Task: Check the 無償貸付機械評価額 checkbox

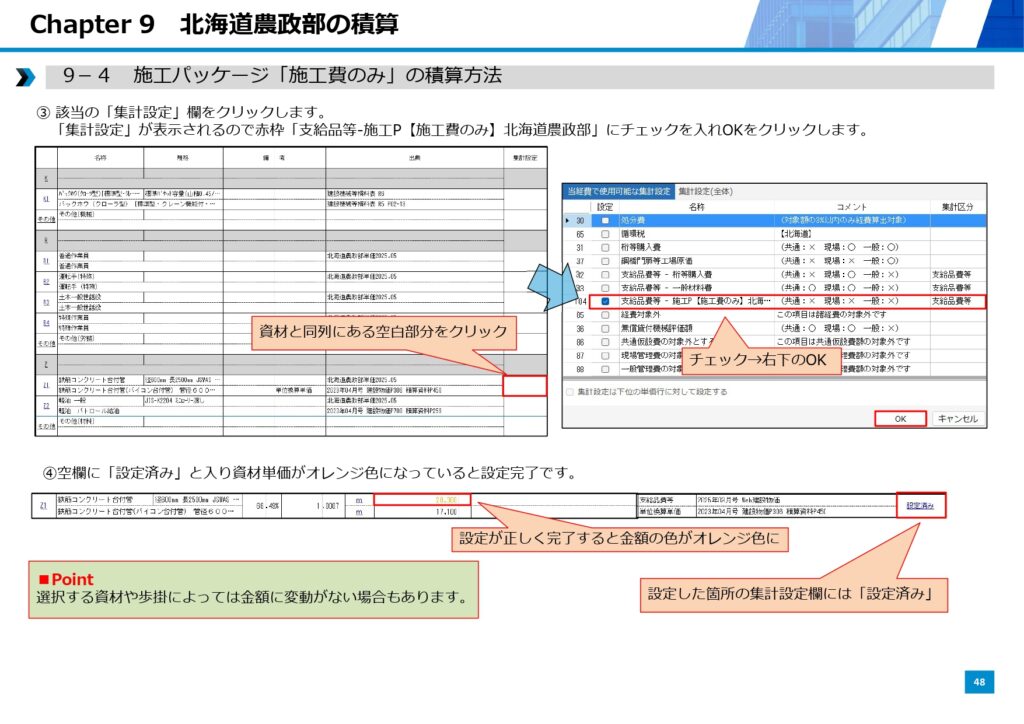Action: [x=605, y=328]
